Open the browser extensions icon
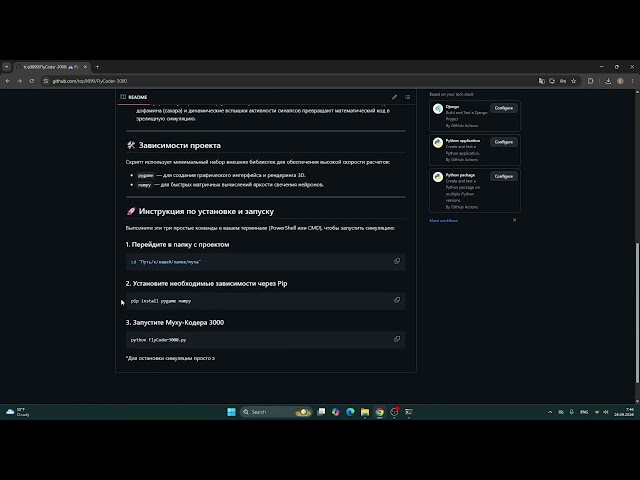This screenshot has height=480, width=640. coord(590,81)
